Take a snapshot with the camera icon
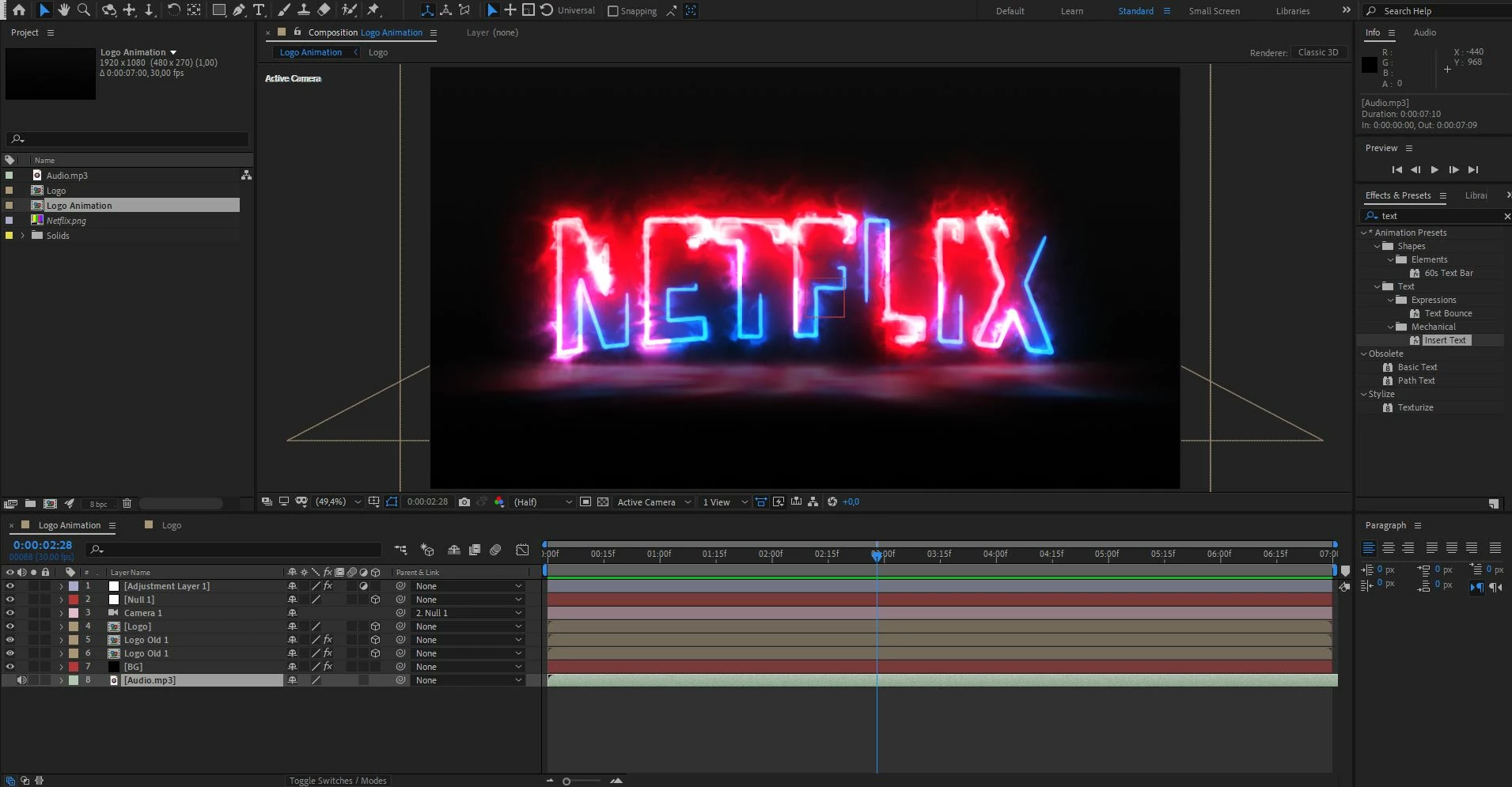This screenshot has height=787, width=1512. click(464, 501)
